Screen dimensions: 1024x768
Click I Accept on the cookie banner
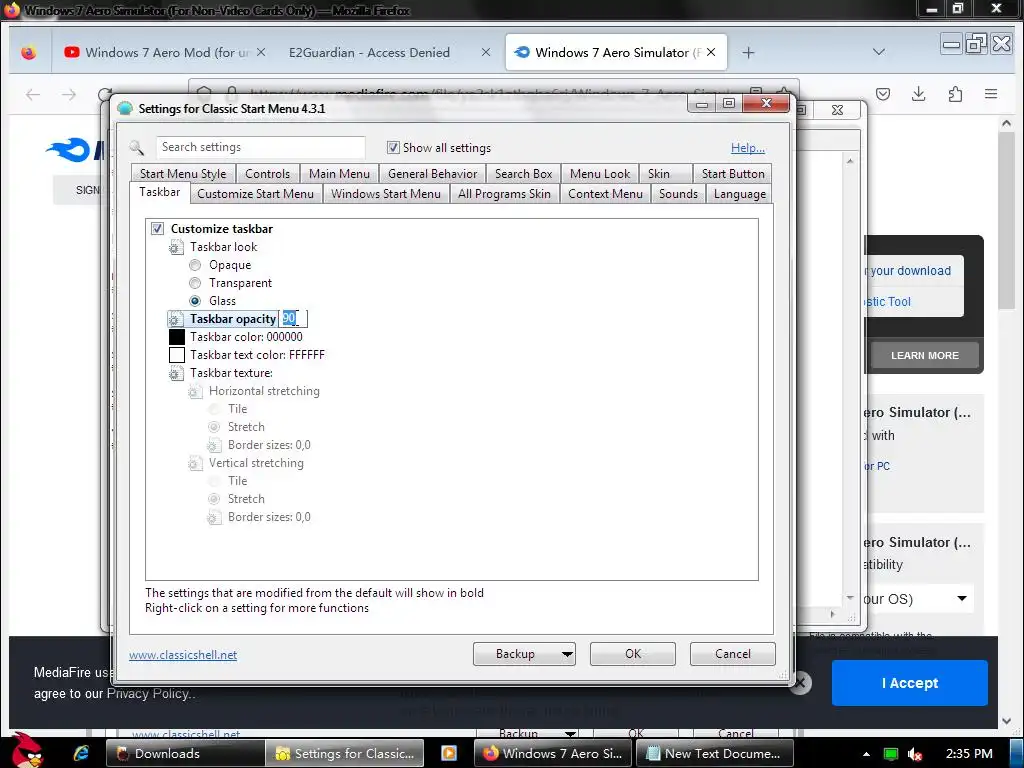pos(910,683)
